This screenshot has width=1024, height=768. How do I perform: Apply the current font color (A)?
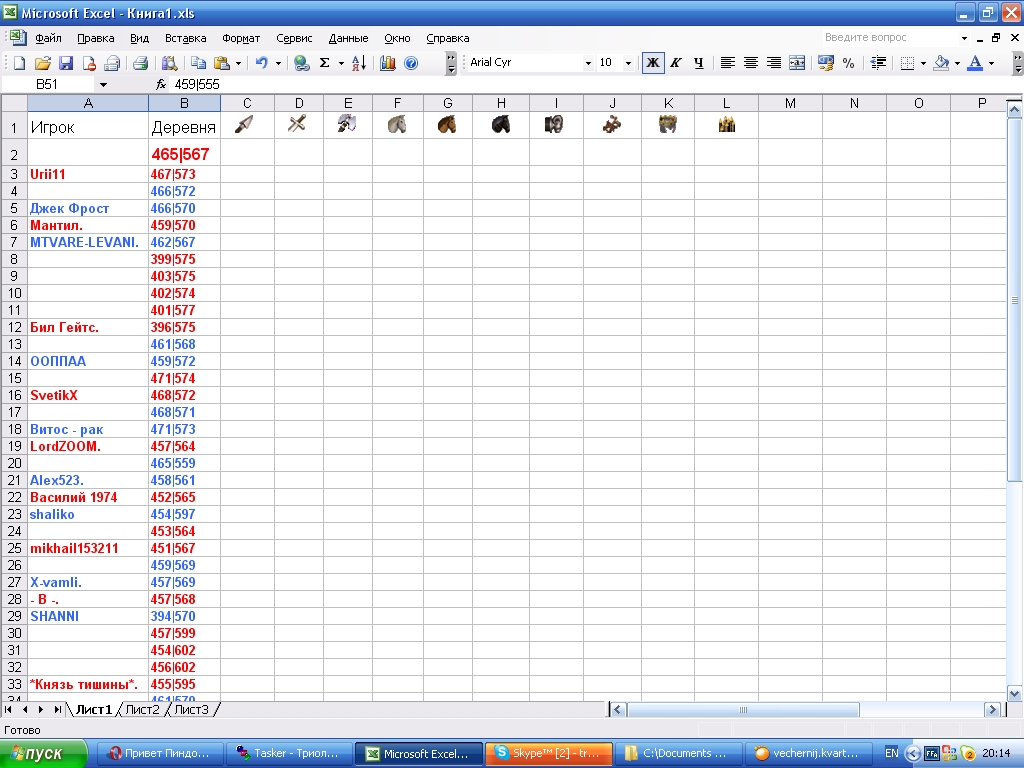point(975,63)
